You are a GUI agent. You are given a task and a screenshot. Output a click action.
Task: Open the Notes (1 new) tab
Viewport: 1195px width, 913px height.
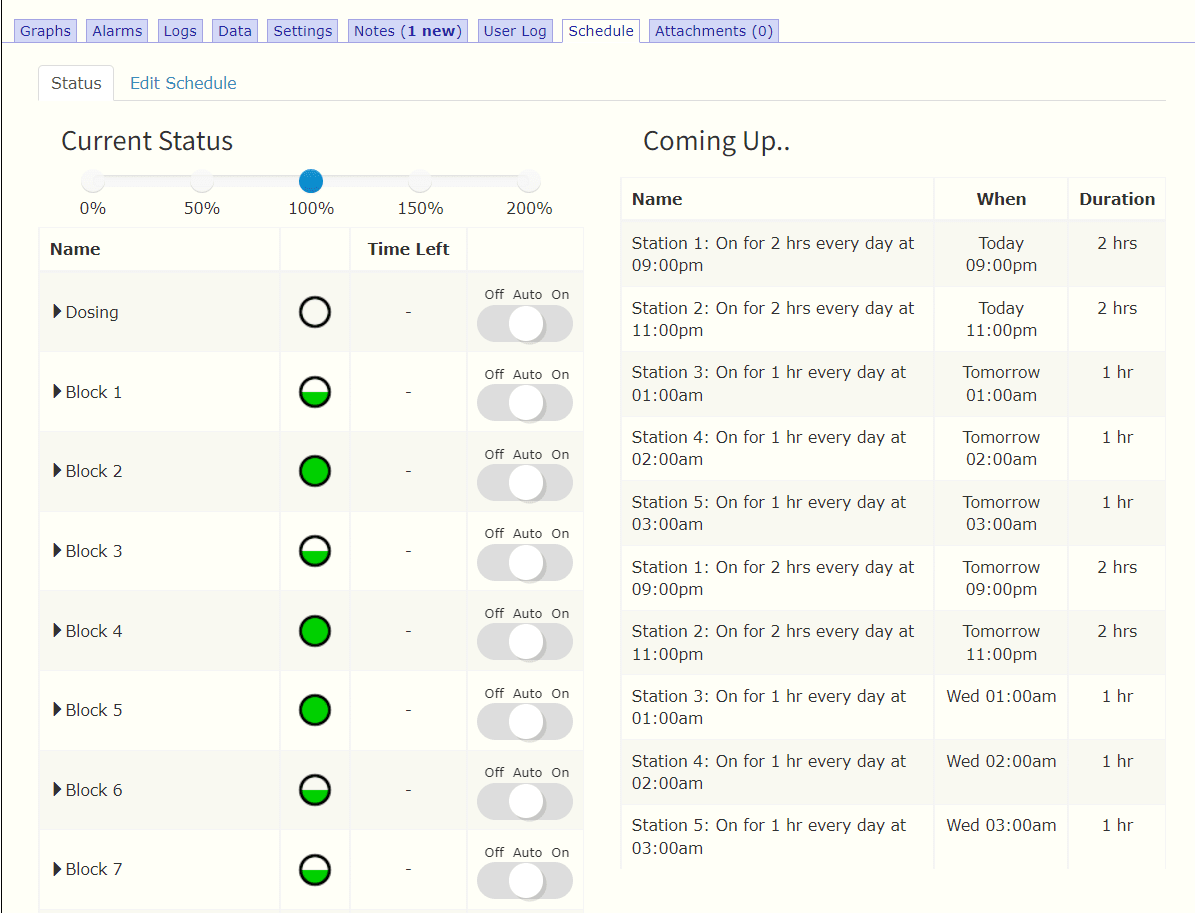pos(408,31)
